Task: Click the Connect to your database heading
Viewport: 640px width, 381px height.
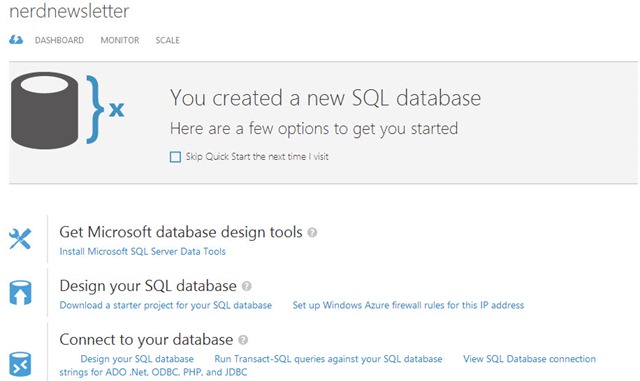Action: pos(146,339)
